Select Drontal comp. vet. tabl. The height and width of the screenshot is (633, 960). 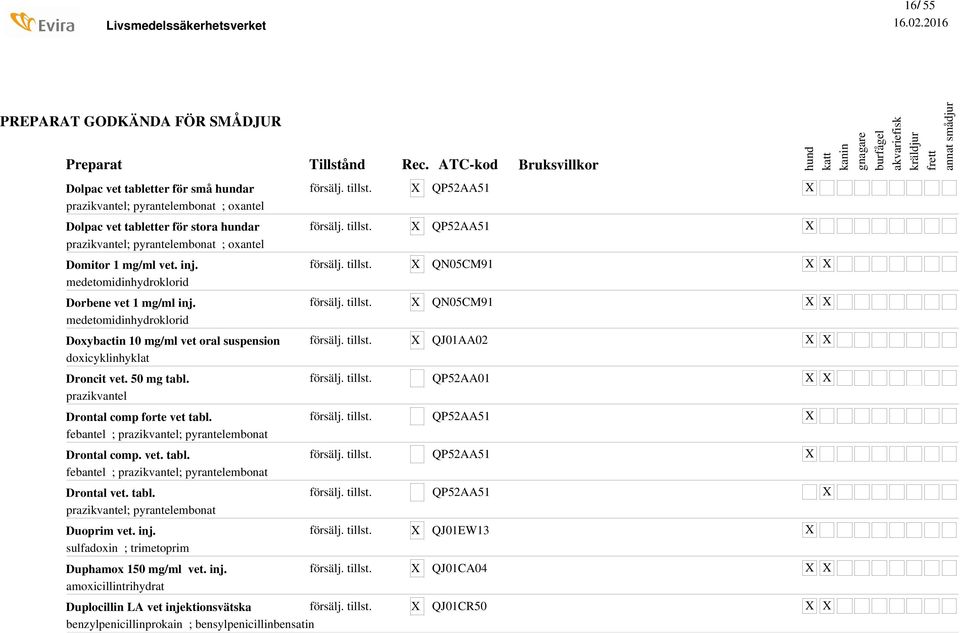pyautogui.click(x=128, y=455)
